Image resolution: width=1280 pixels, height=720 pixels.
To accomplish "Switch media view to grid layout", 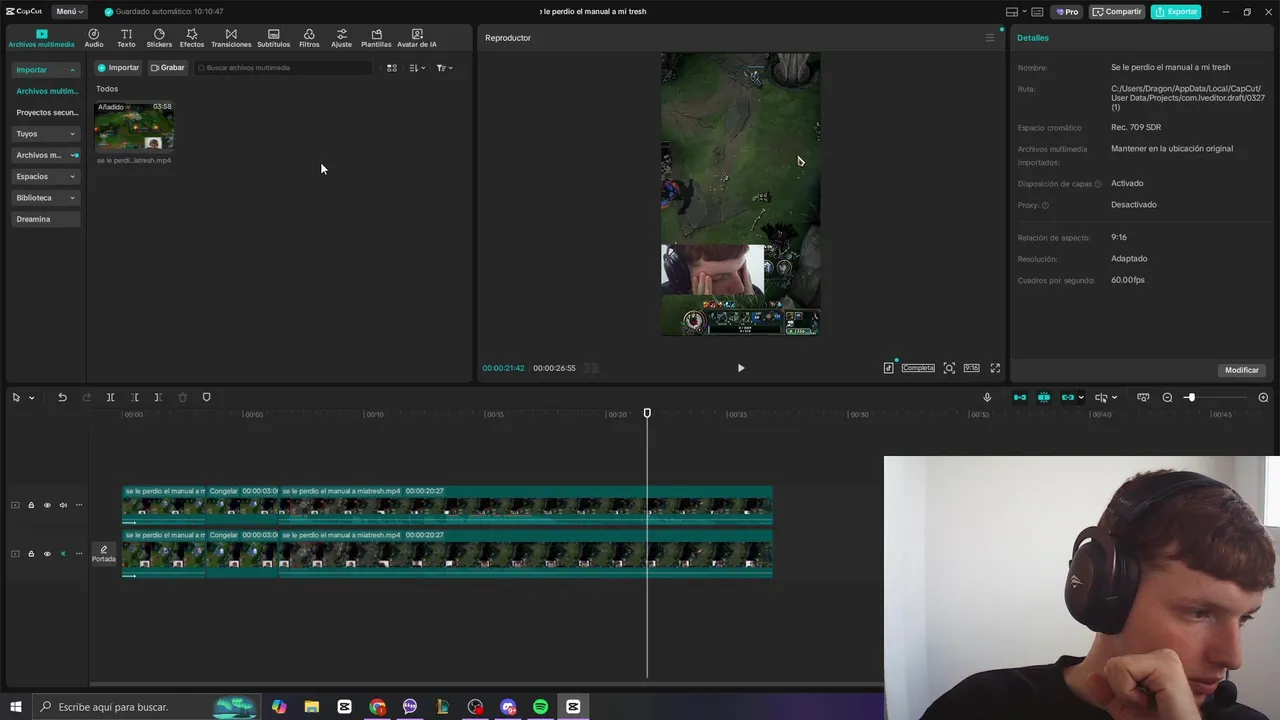I will click(x=392, y=68).
